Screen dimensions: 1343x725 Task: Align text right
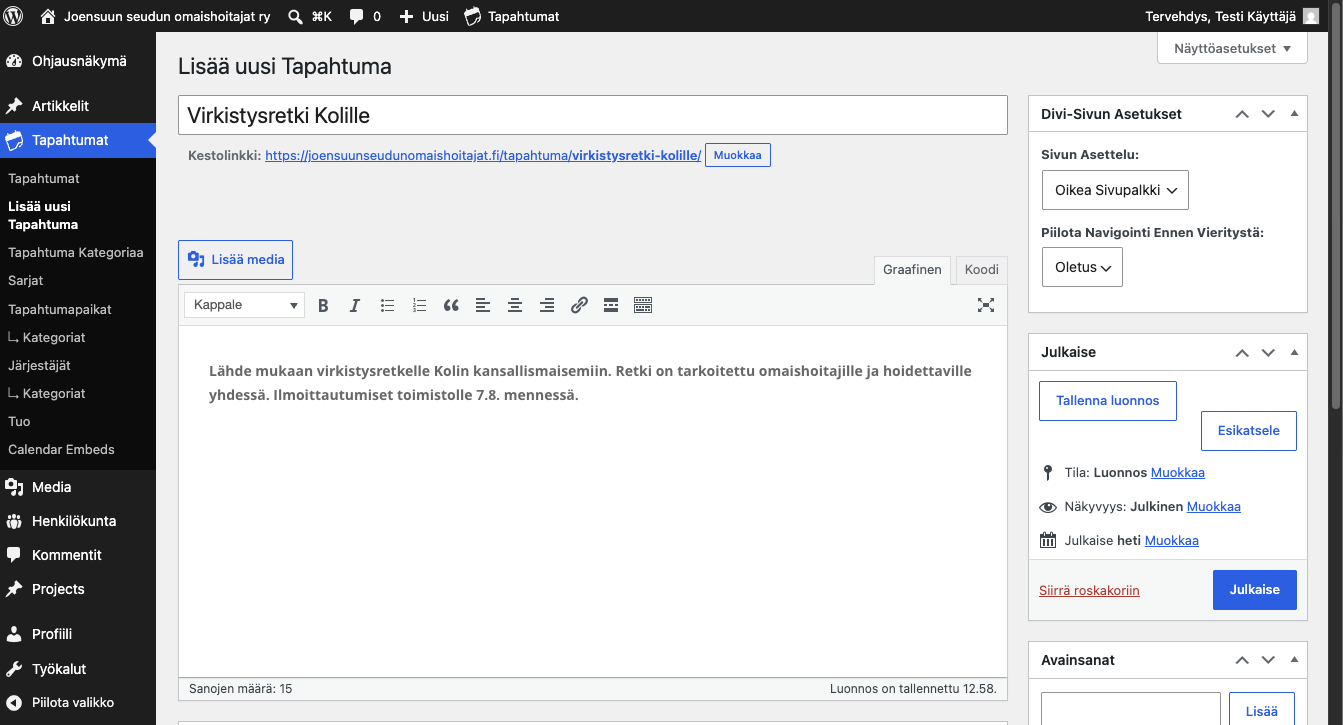click(x=547, y=305)
